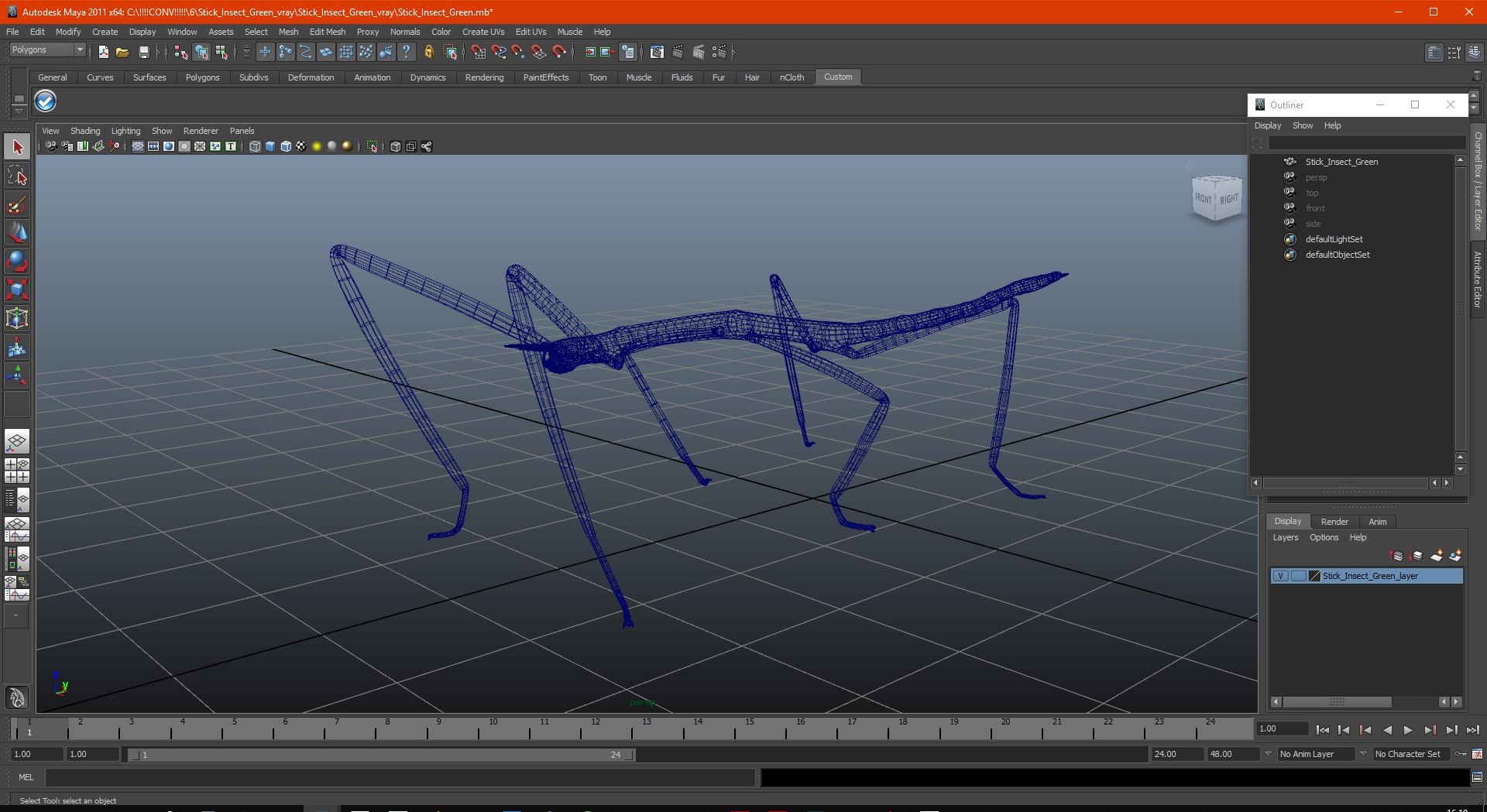The height and width of the screenshot is (812, 1487).
Task: Select the arrow Select Tool in toolbox
Action: tap(17, 147)
